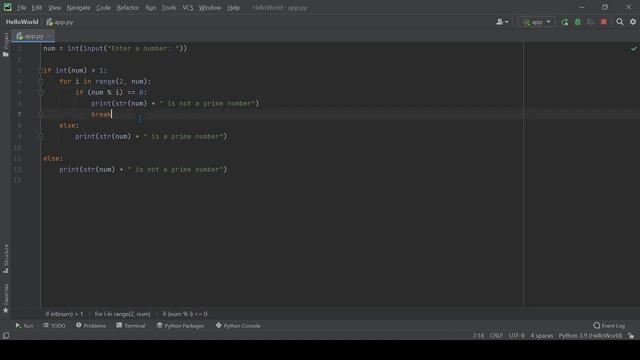Click the cursor position indicator in status bar
The width and height of the screenshot is (640, 360).
[478, 336]
